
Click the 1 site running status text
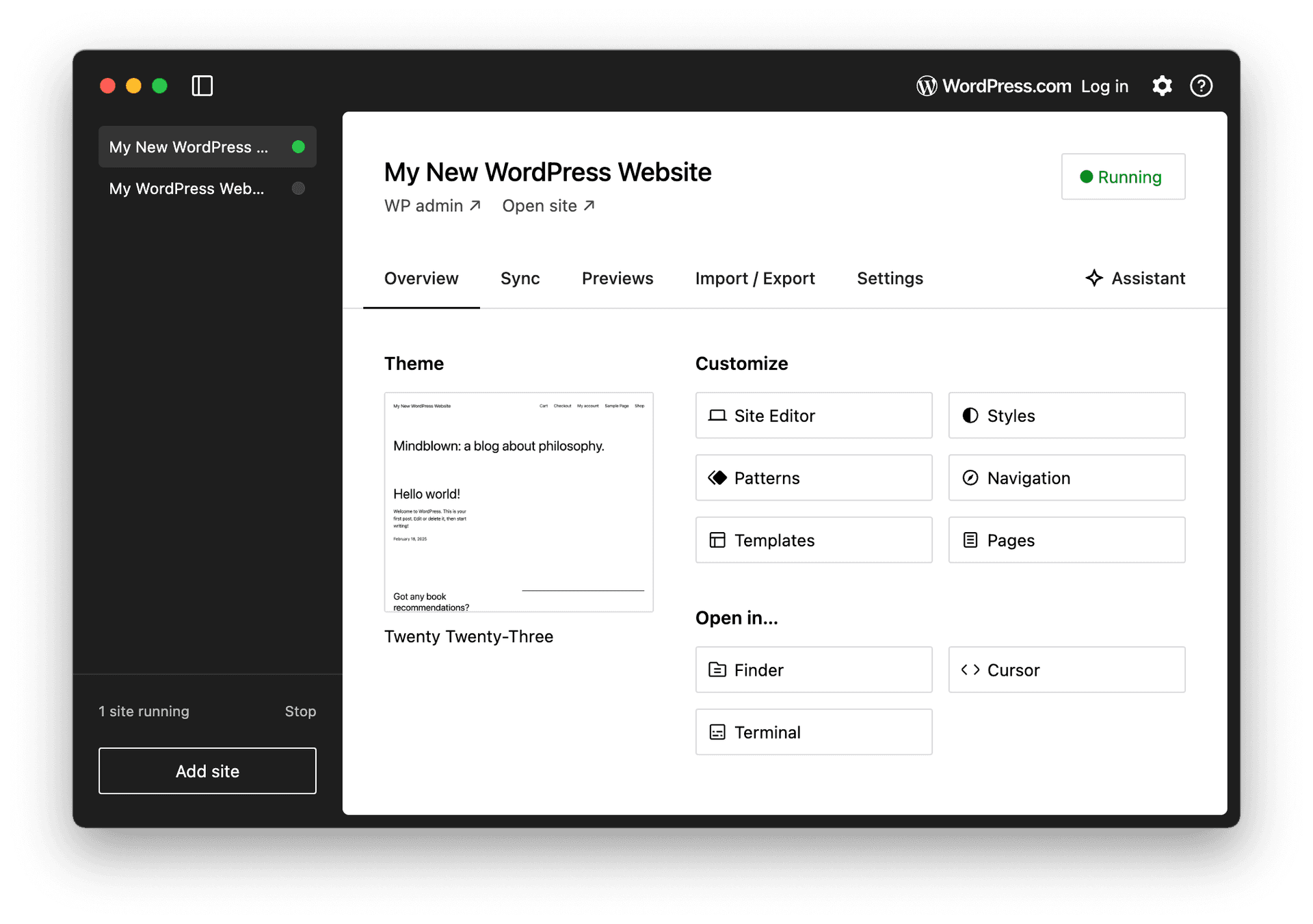(x=144, y=711)
